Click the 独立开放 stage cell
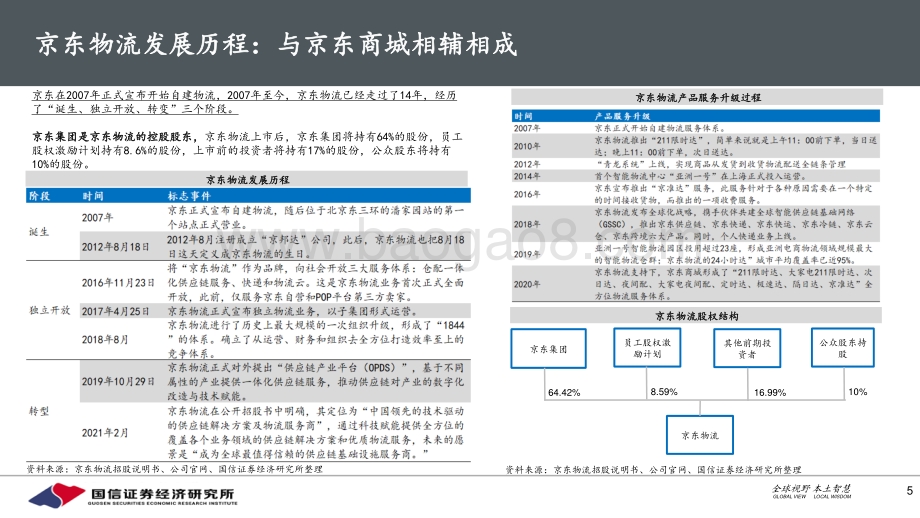Viewport: 920px width, 518px height. click(50, 310)
